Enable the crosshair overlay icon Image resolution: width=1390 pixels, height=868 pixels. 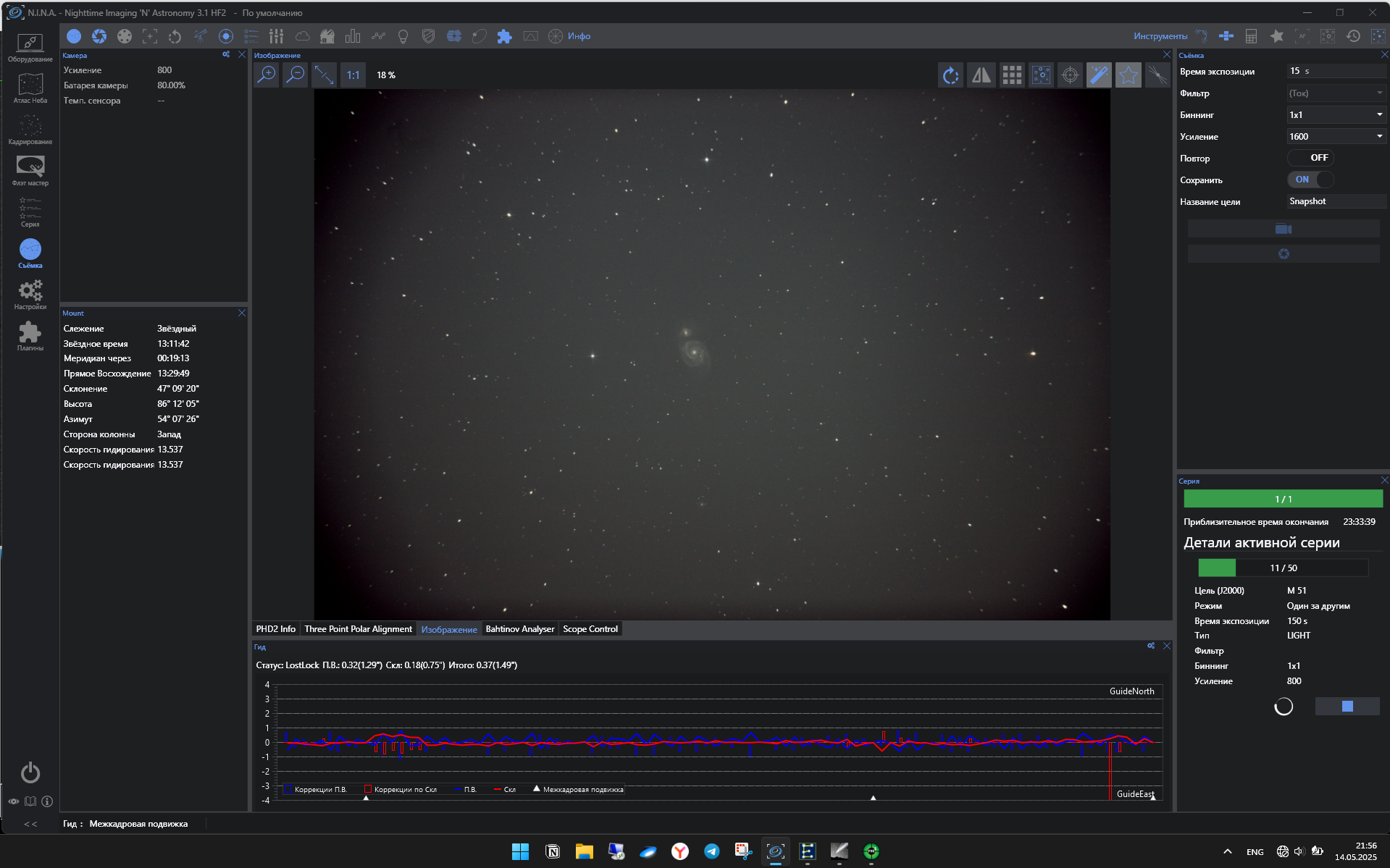pyautogui.click(x=1070, y=75)
